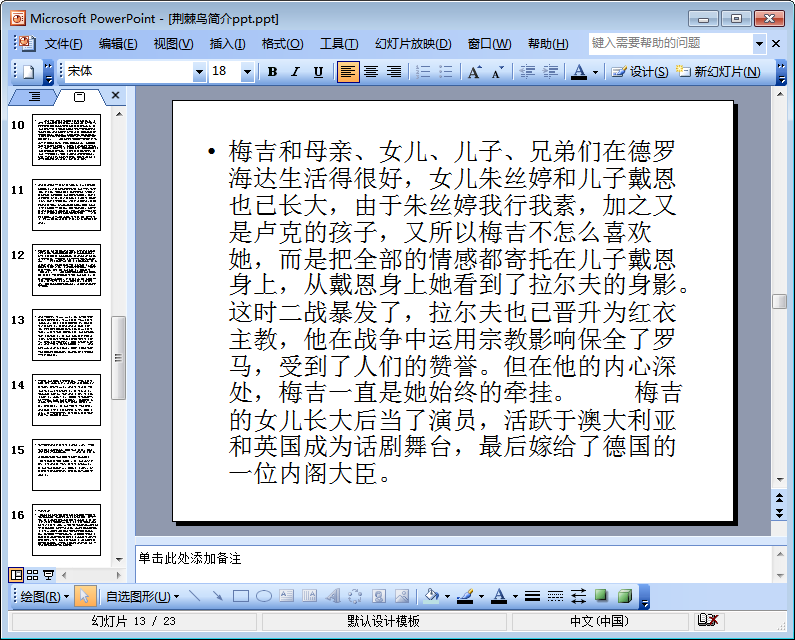795x640 pixels.
Task: Choose the Select Objects arrow tool
Action: tap(85, 596)
